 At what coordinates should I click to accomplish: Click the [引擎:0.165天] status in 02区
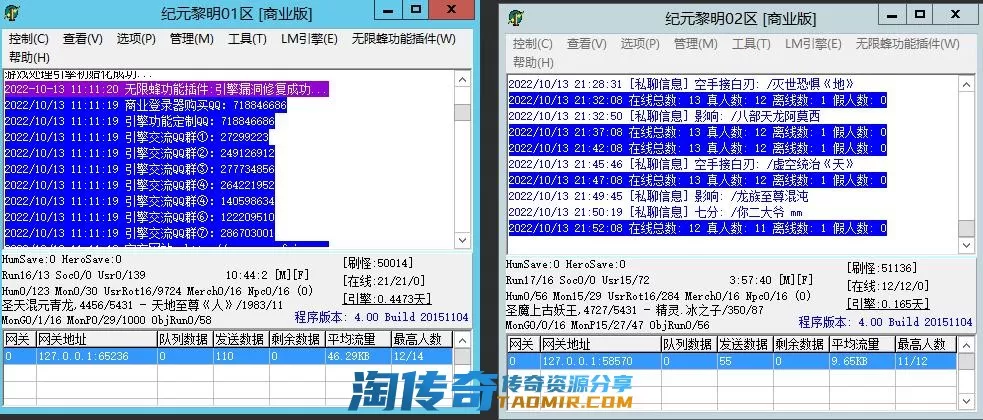[x=887, y=304]
